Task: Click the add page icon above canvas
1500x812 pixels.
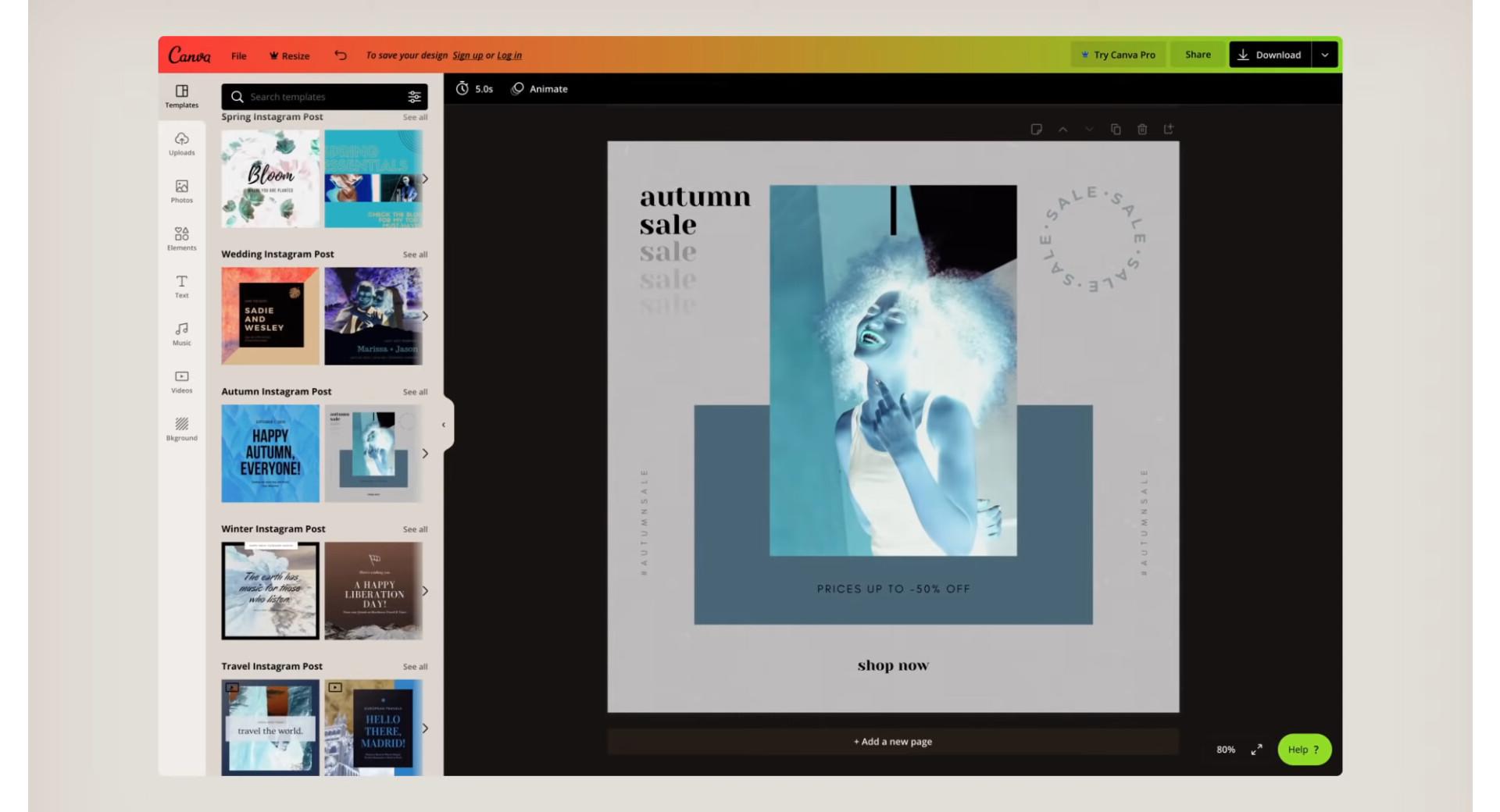Action: pyautogui.click(x=1169, y=129)
